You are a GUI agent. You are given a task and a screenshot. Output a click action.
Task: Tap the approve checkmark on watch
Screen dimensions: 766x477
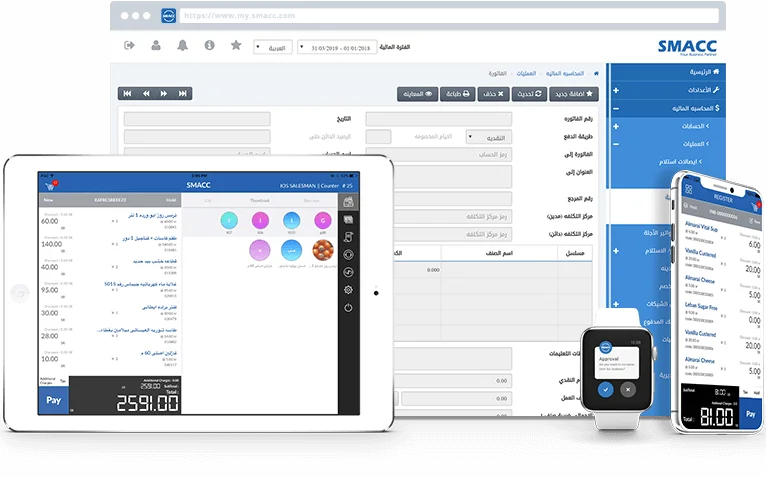pos(606,390)
